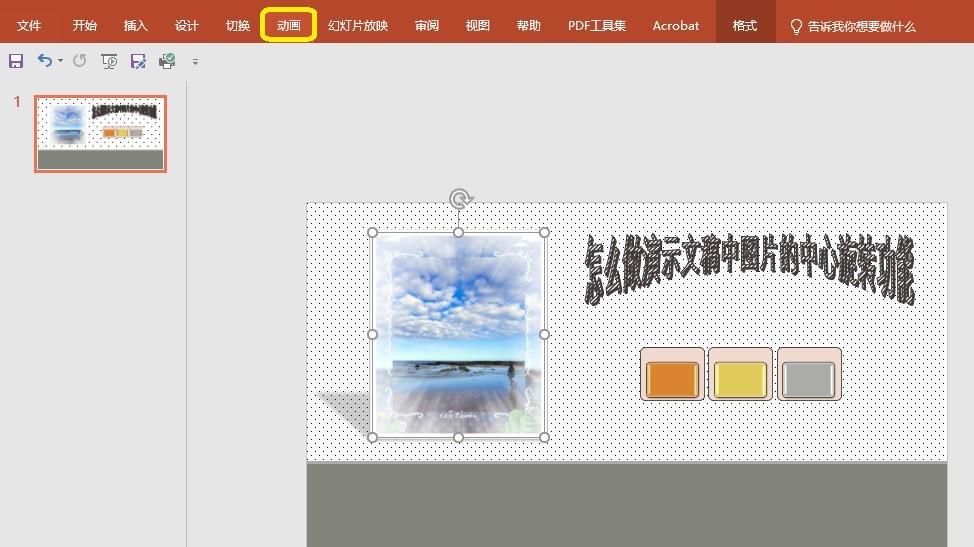Viewport: 974px width, 547px height.
Task: Click the lightbulb Tell Me icon
Action: click(x=796, y=26)
